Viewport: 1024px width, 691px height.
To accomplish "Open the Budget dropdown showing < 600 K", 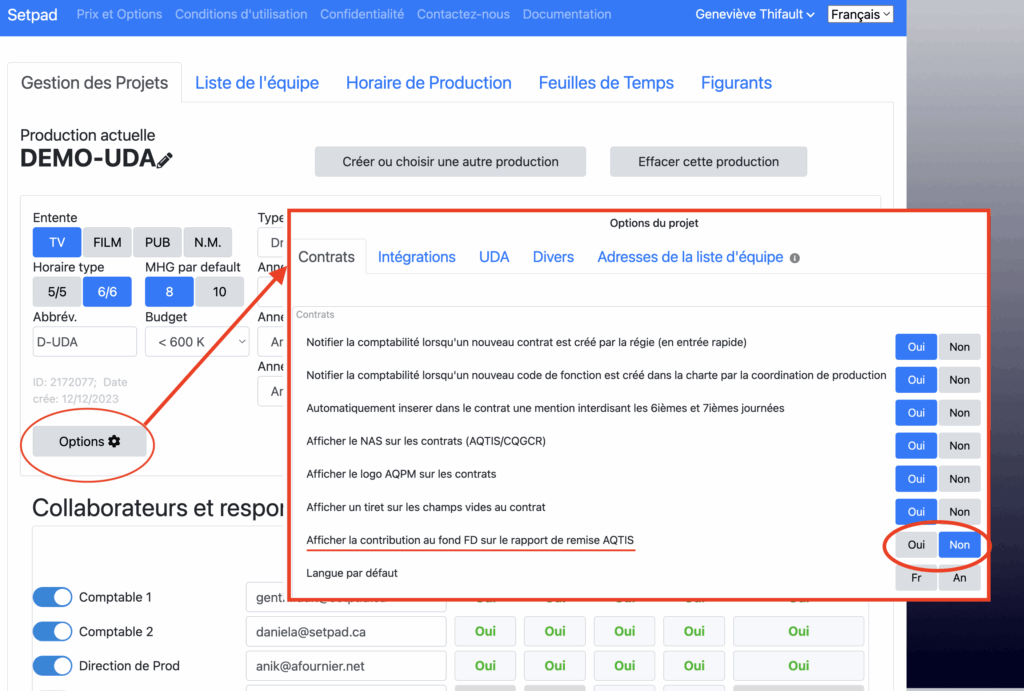I will (x=196, y=342).
